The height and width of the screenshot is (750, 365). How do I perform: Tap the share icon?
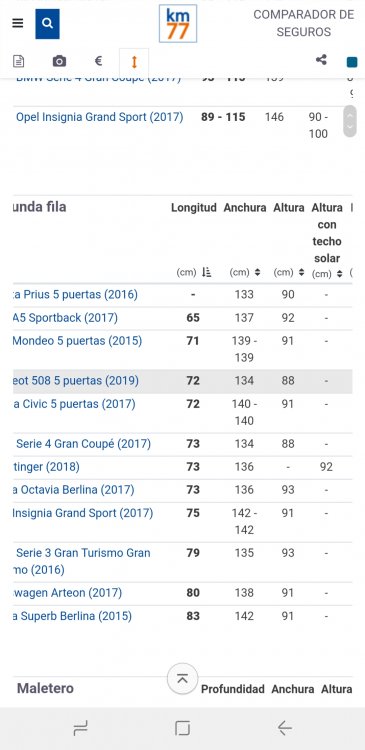321,60
